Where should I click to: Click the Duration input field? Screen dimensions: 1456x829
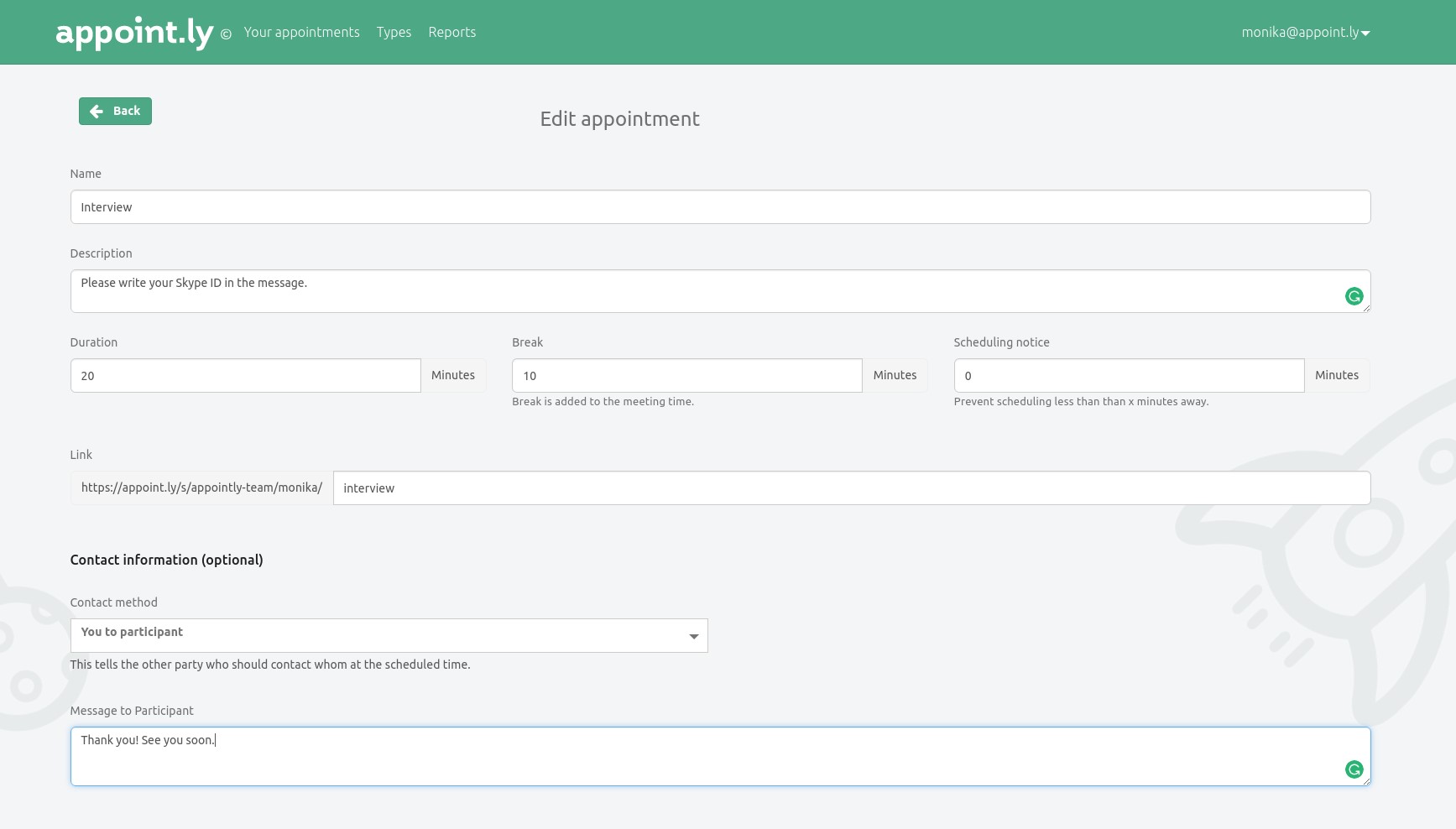coord(245,376)
